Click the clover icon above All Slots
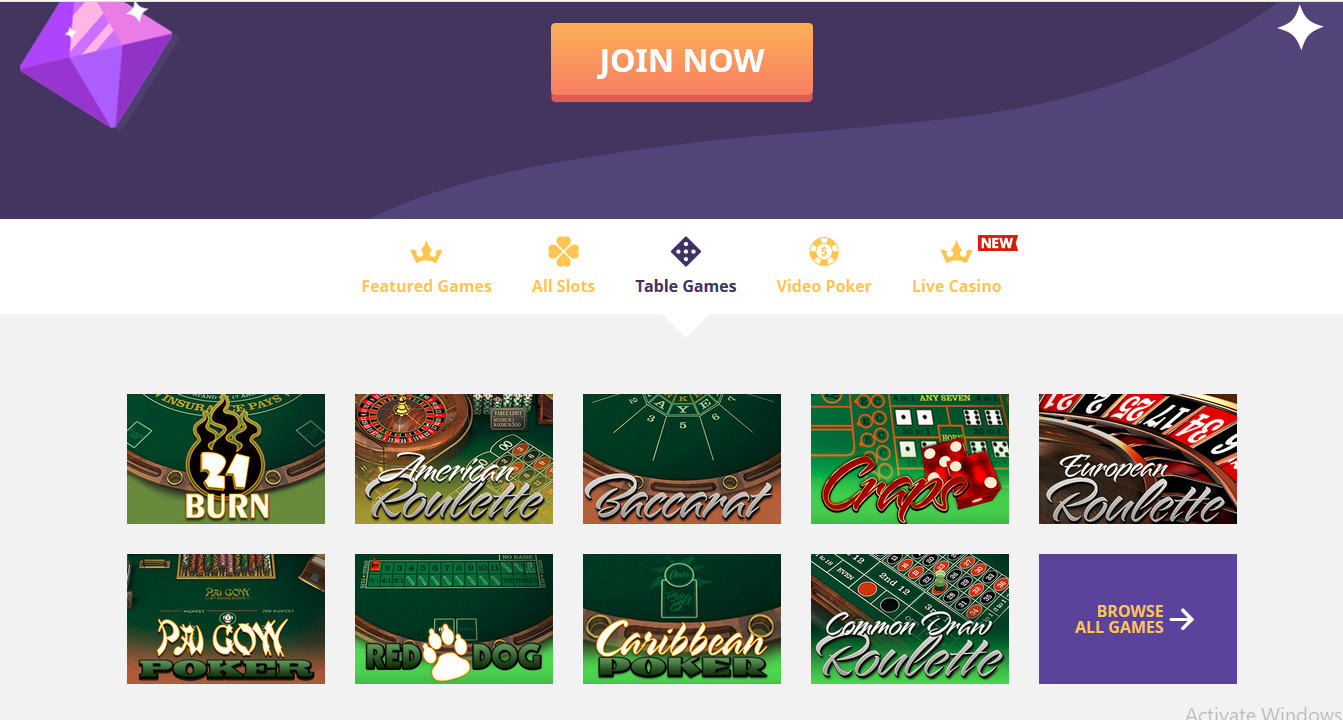Image resolution: width=1343 pixels, height=720 pixels. (x=563, y=252)
